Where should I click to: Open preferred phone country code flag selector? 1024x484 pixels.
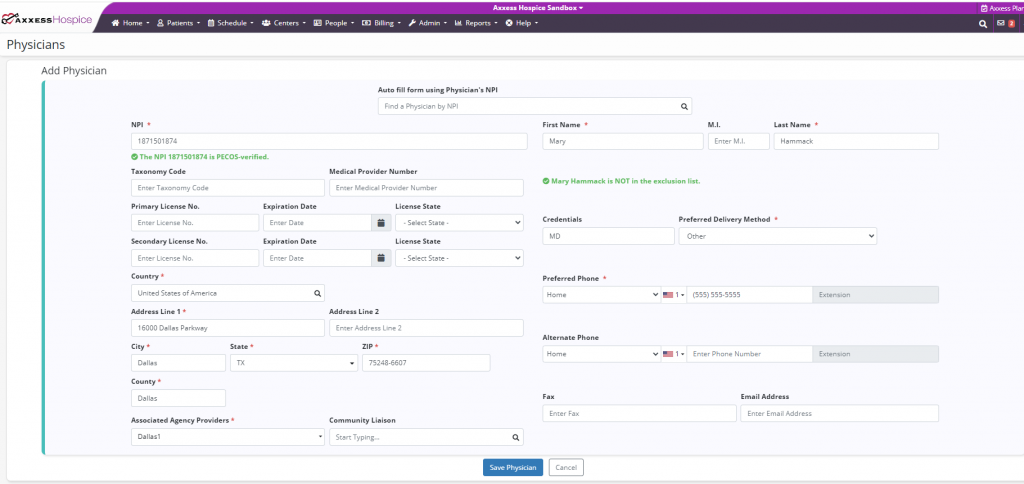672,295
